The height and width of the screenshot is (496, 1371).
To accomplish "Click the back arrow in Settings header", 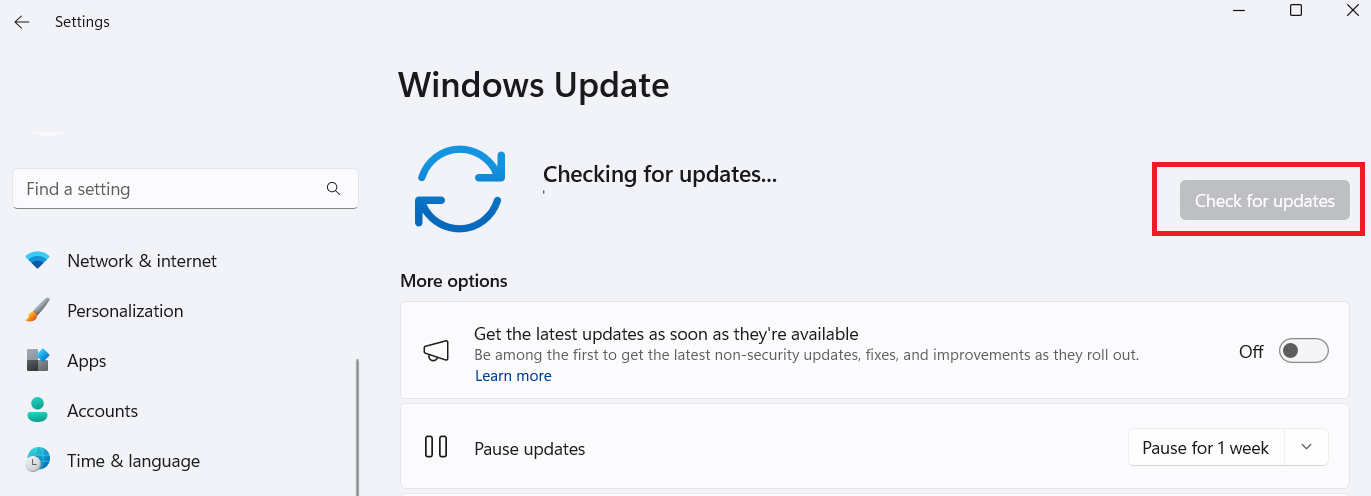I will 22,22.
